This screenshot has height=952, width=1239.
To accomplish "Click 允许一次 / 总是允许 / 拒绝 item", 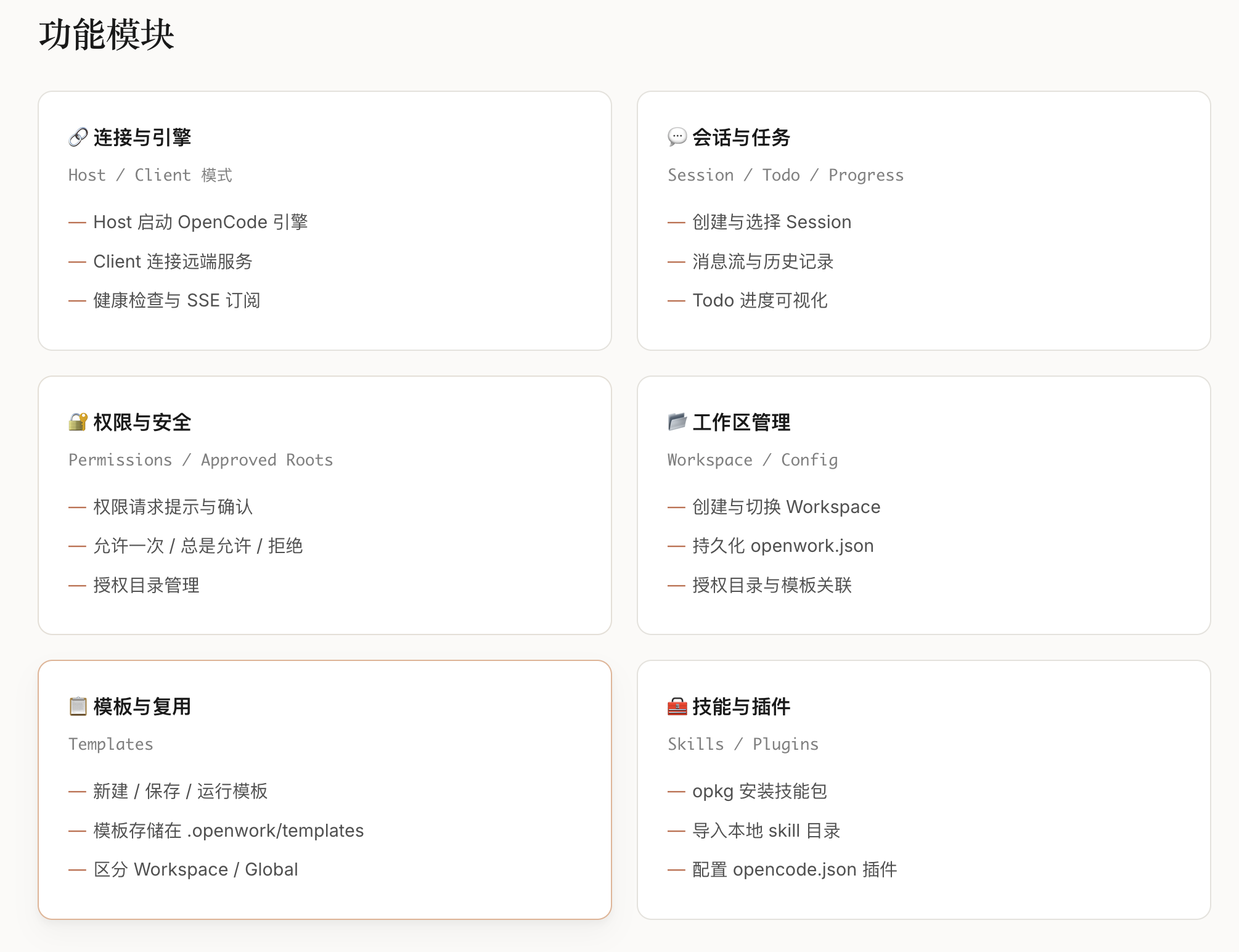I will click(198, 546).
